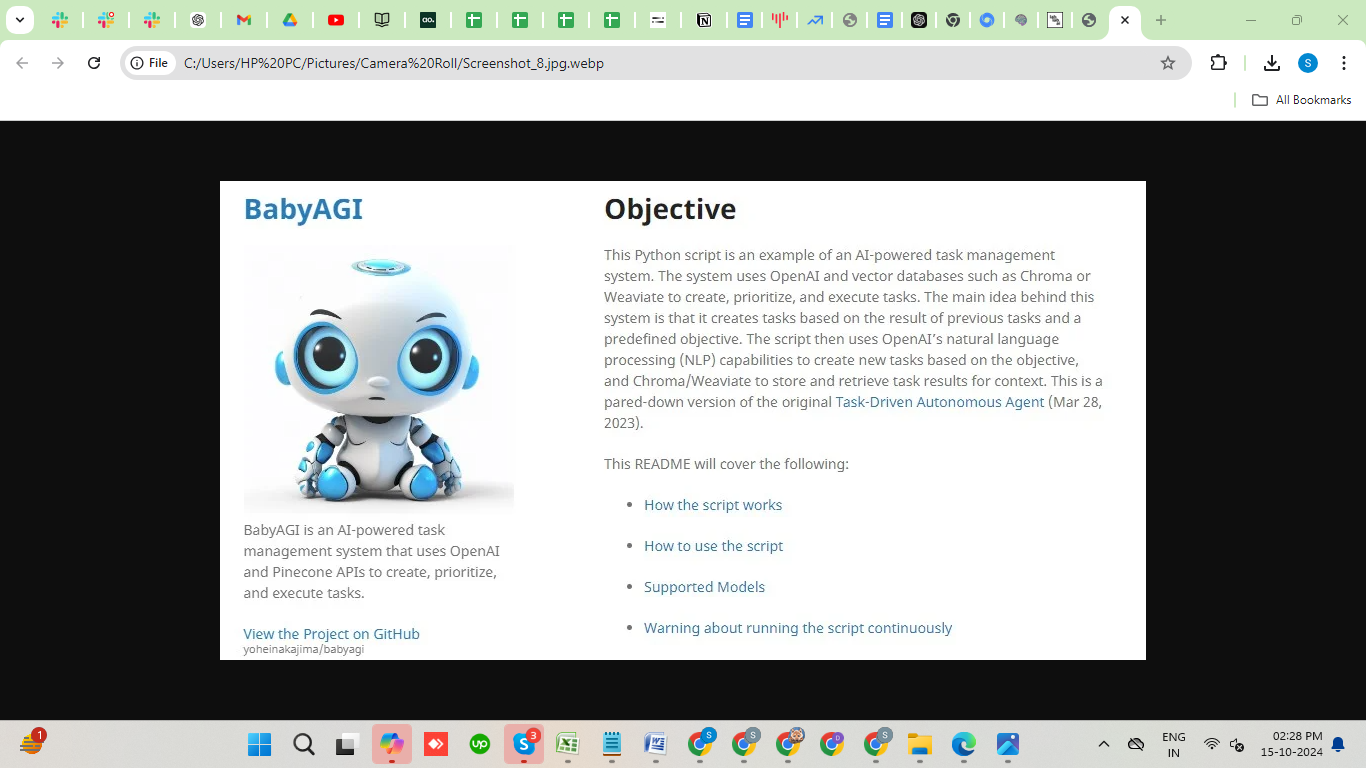
Task: Open the Extensions puzzle icon
Action: (1218, 63)
